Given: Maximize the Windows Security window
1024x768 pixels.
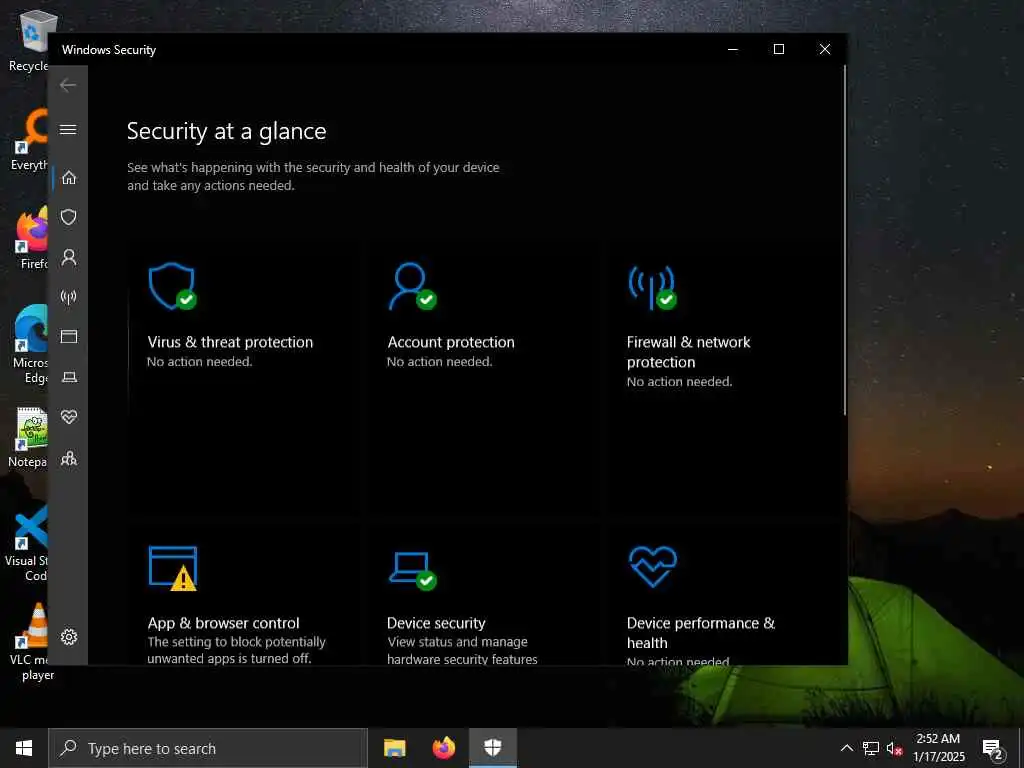Looking at the screenshot, I should 778,49.
